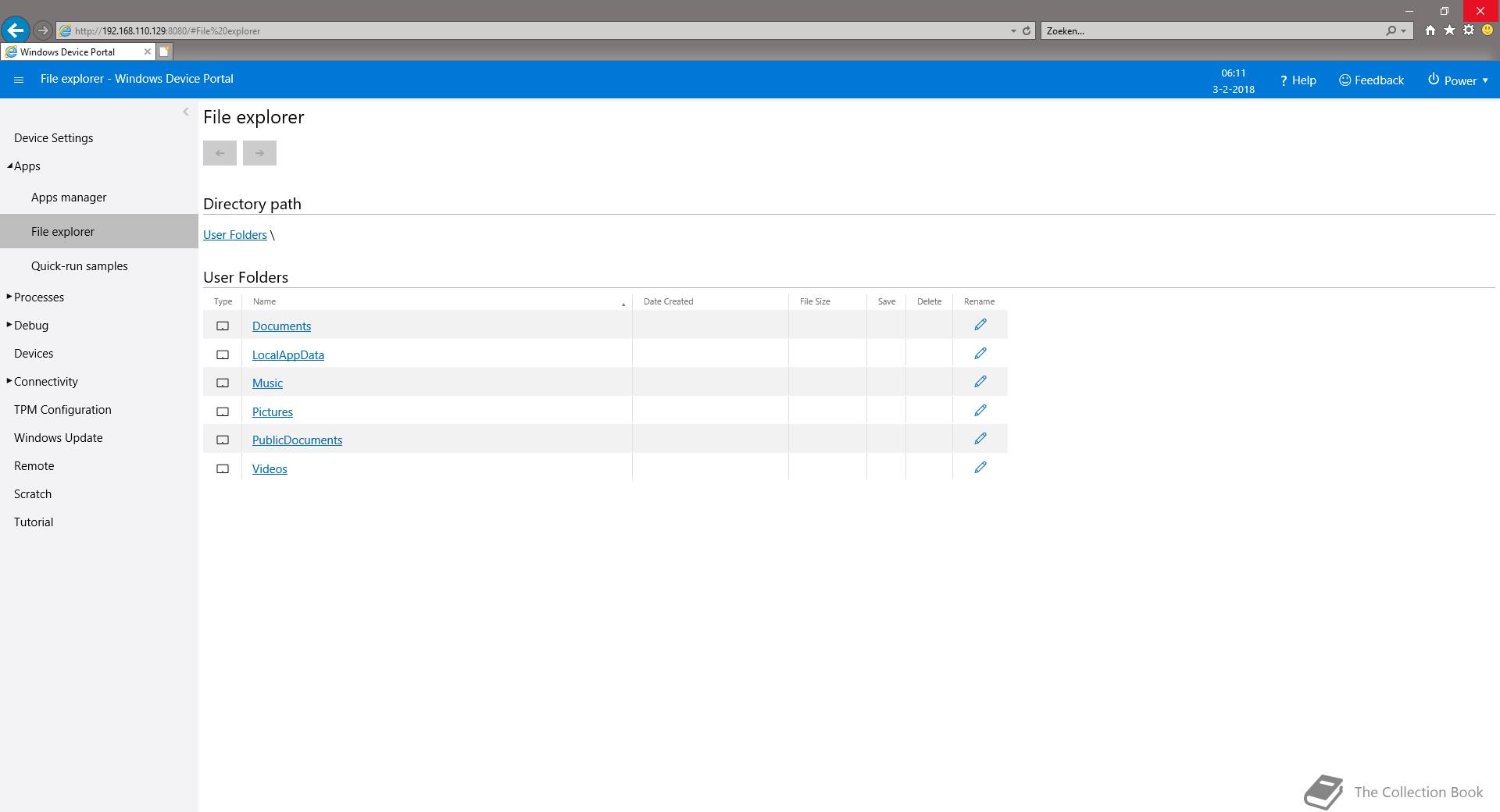Click the User Folders breadcrumb link
Image resolution: width=1500 pixels, height=812 pixels.
(235, 235)
